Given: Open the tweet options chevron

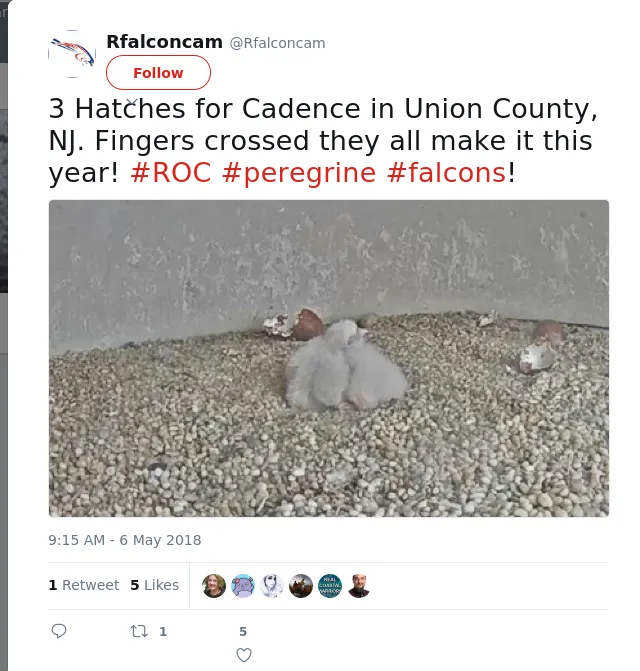Looking at the screenshot, I should click(x=131, y=102).
